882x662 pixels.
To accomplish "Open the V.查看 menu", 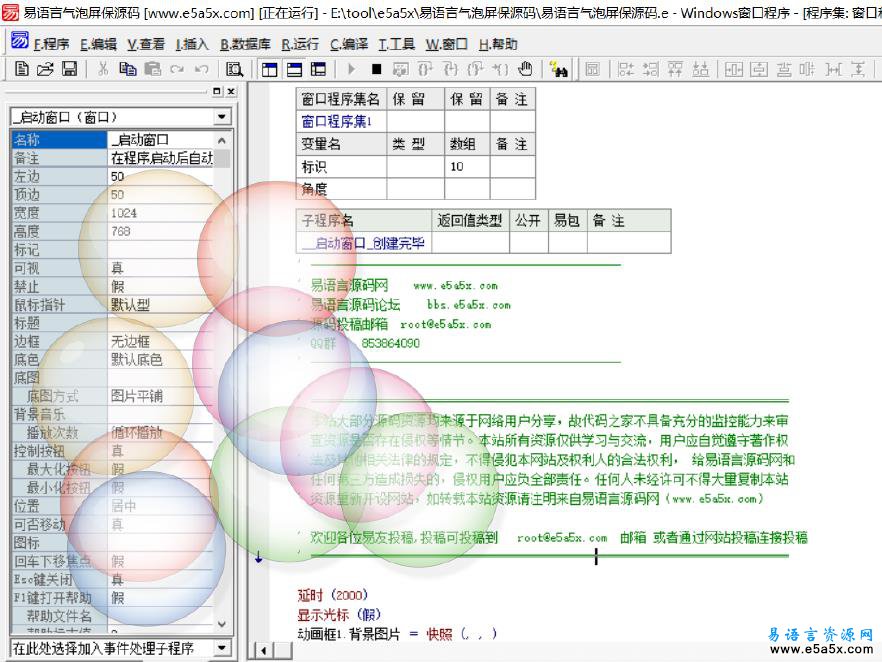I will click(146, 44).
